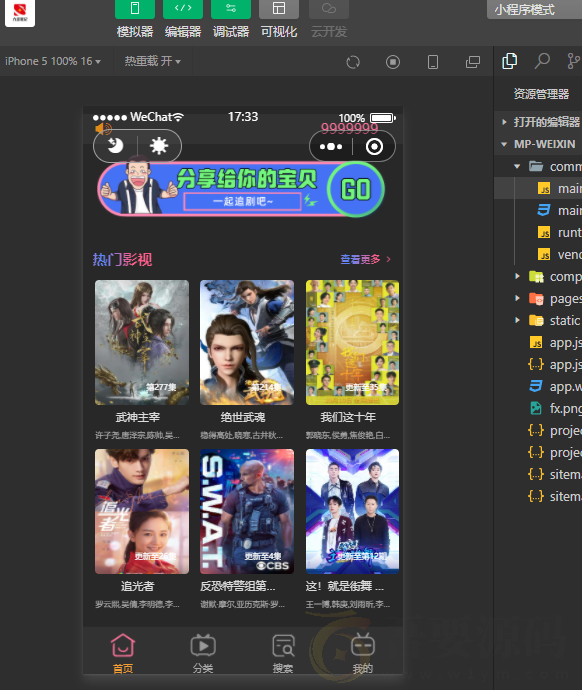
Task: Open the 小程序模式 mode dropdown
Action: [x=534, y=9]
